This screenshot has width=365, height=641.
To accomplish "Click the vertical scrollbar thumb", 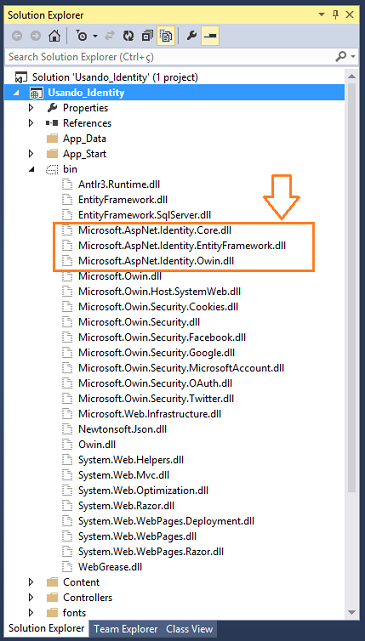I will pos(351,286).
